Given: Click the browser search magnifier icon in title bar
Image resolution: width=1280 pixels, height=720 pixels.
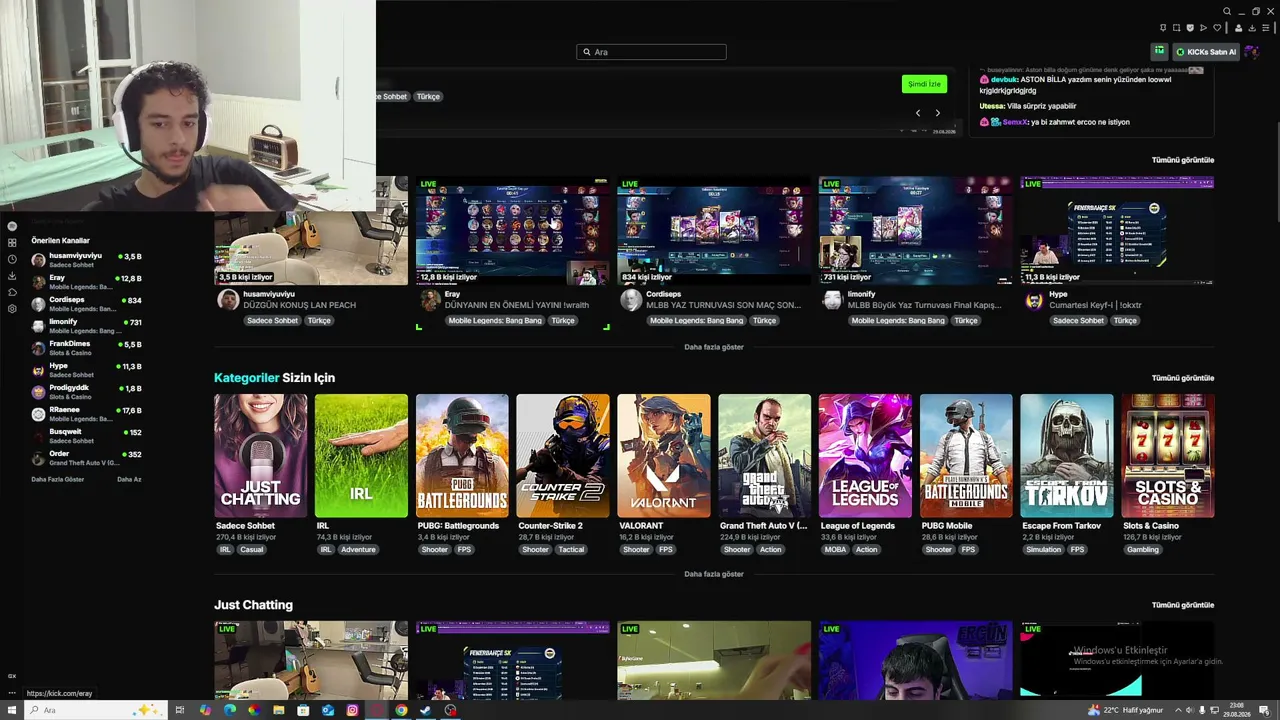Looking at the screenshot, I should [x=1227, y=12].
